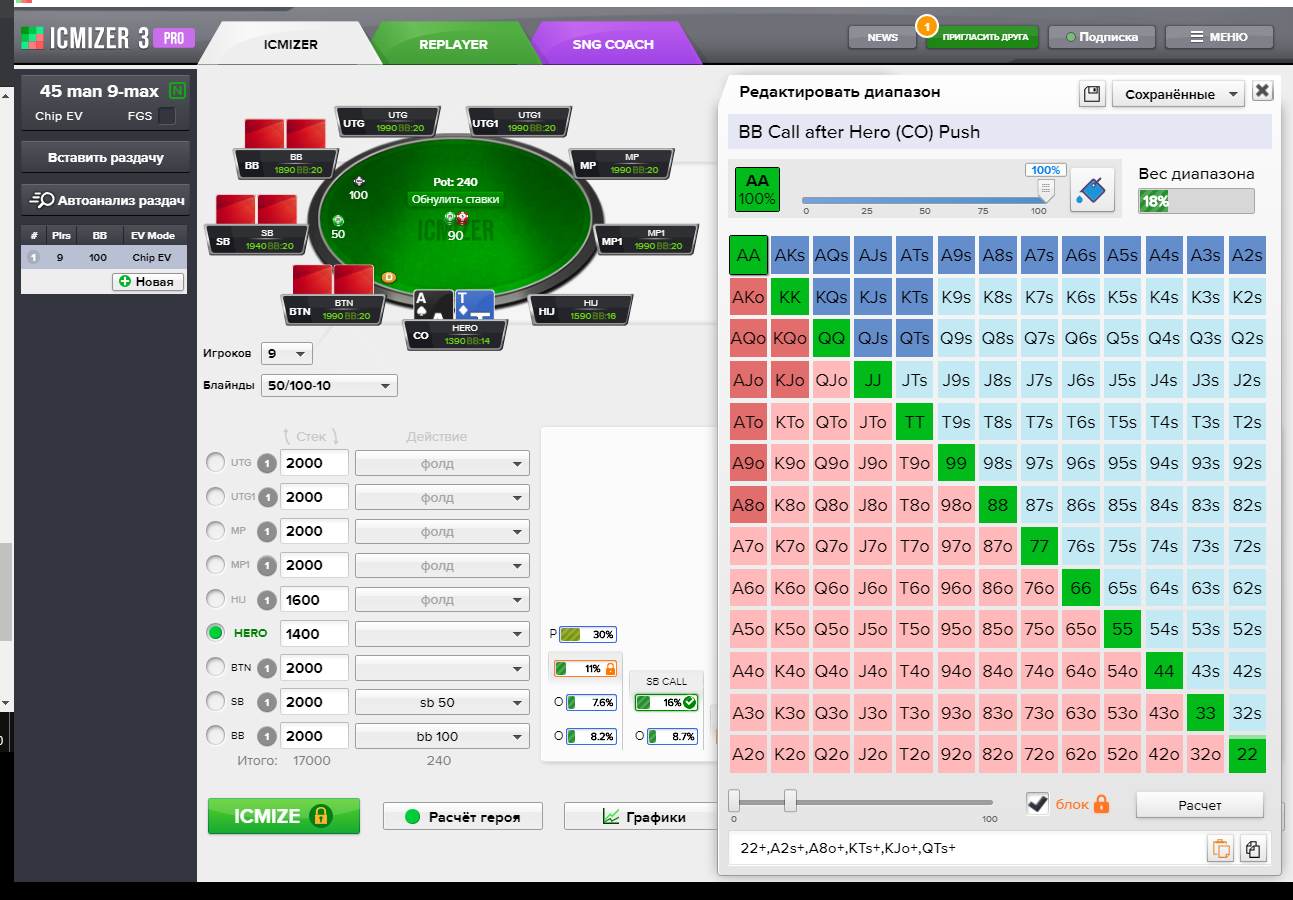1293x900 pixels.
Task: Copy range text using the copy icon
Action: 1252,849
